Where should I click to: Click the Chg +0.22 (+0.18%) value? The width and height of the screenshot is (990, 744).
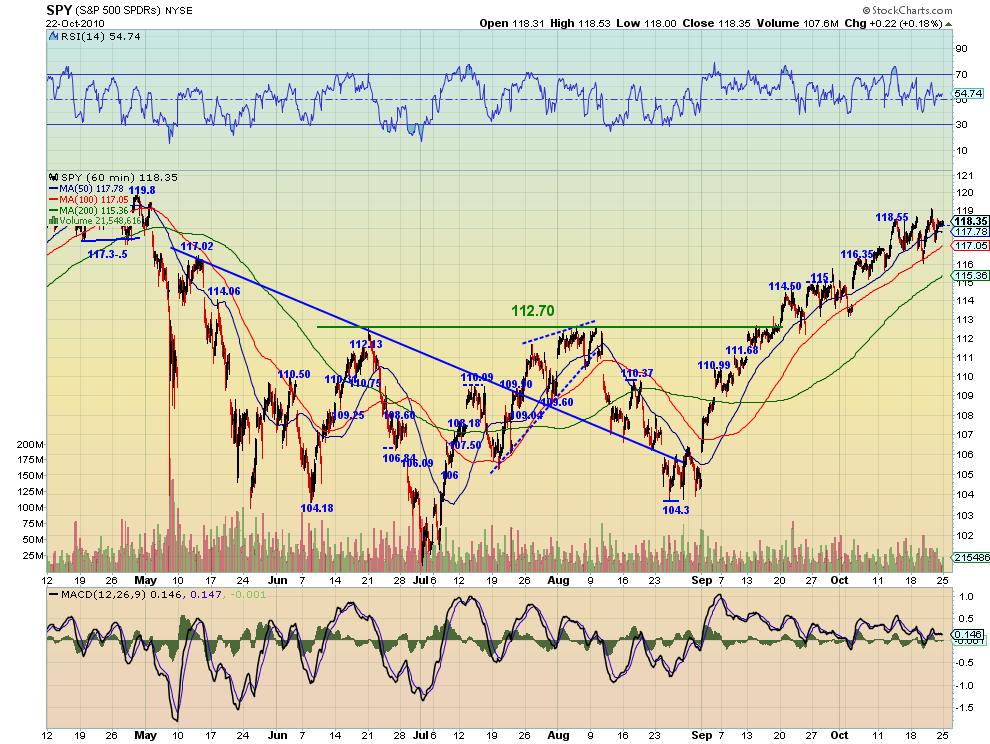click(893, 23)
